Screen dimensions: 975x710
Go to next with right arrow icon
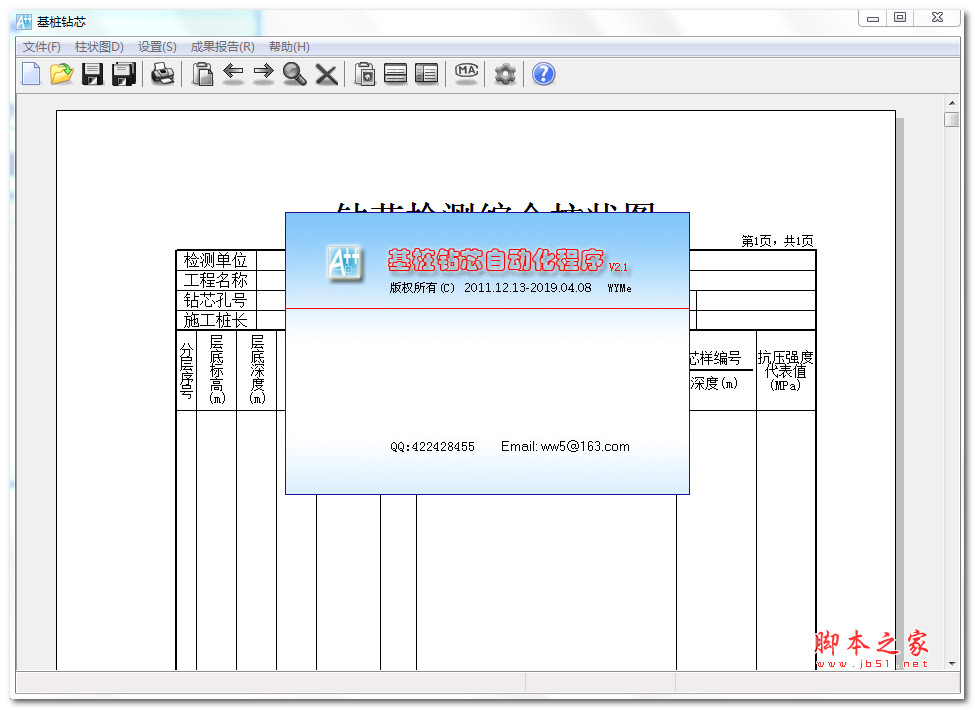pyautogui.click(x=264, y=73)
